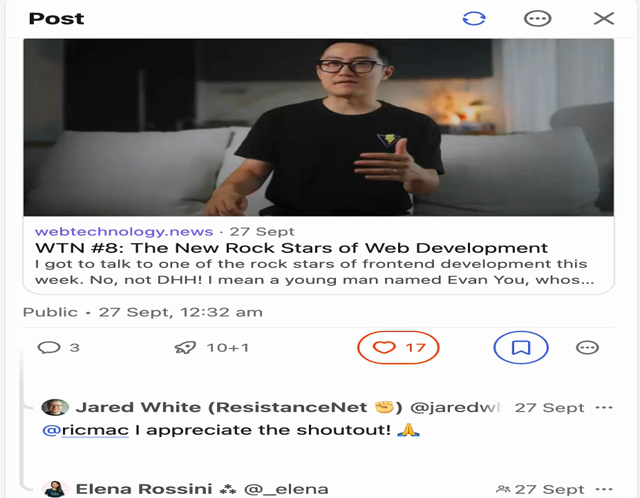
Task: Click the link preview video thumbnail
Action: [x=318, y=127]
